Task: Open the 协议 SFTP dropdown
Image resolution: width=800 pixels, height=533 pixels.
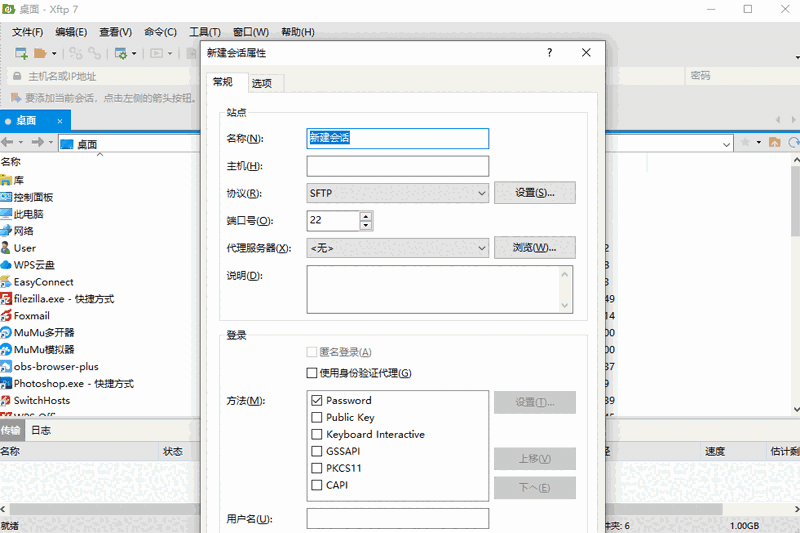Action: click(x=397, y=193)
